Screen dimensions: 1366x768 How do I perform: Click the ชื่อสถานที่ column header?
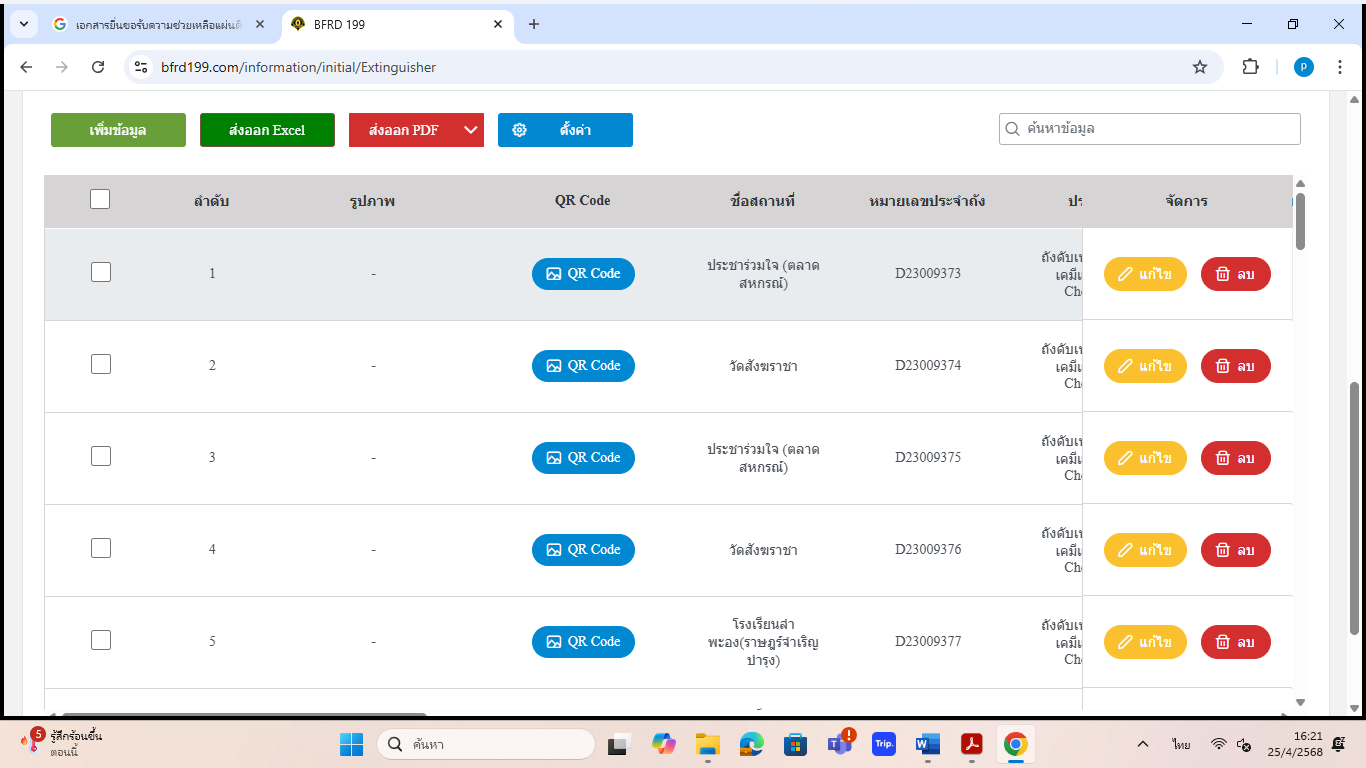point(763,201)
